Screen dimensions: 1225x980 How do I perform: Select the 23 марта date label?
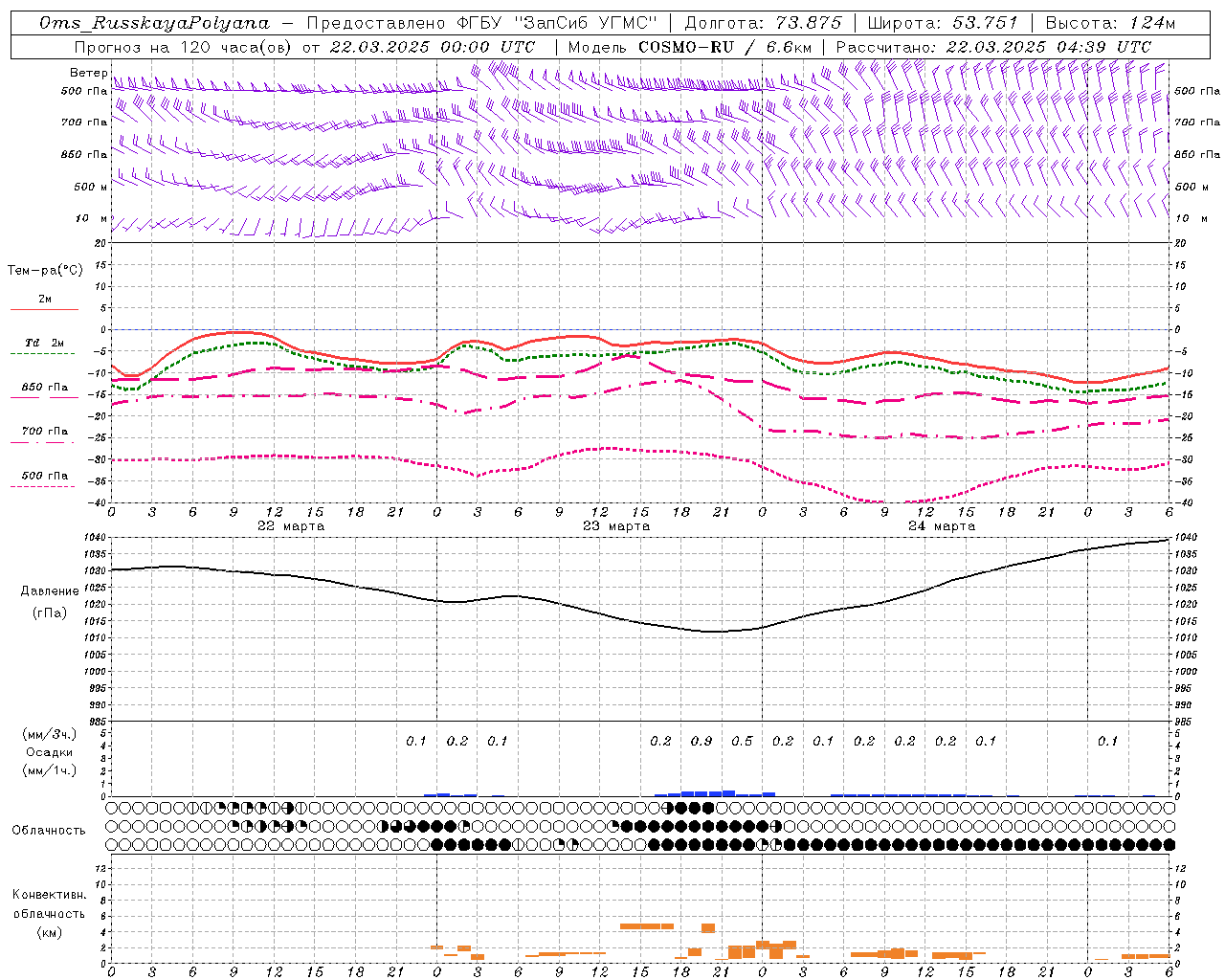616,525
